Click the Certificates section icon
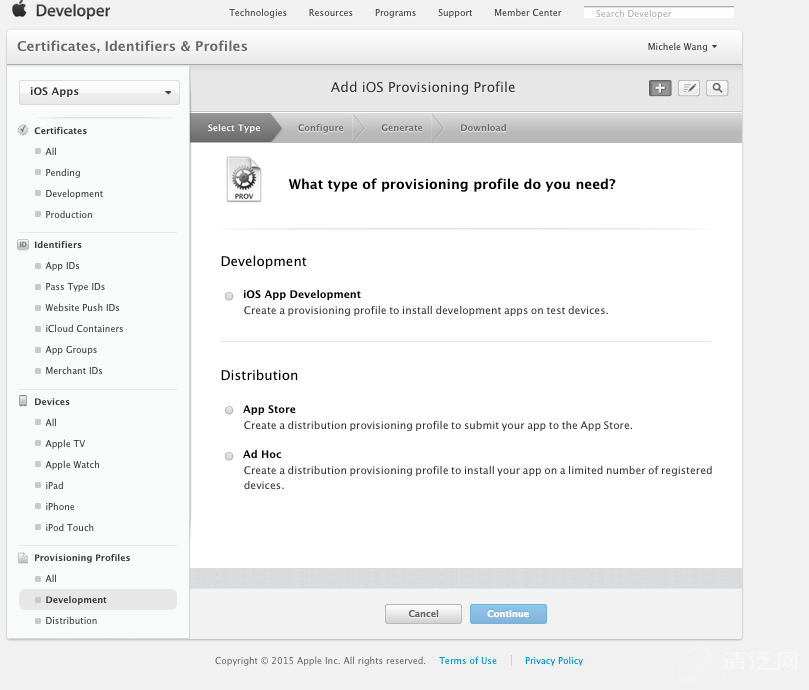The height and width of the screenshot is (690, 809). (23, 130)
